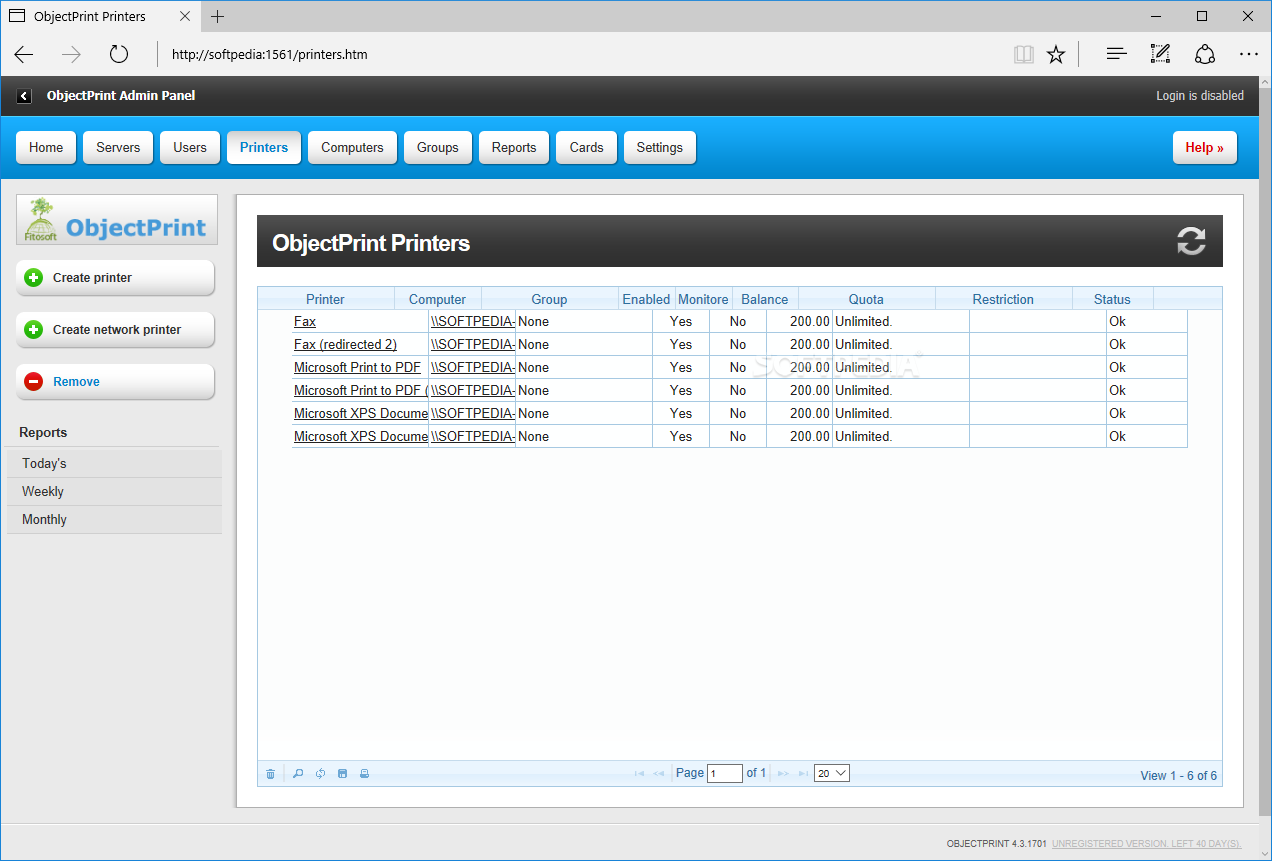
Task: Sort by the Restriction column header
Action: 1003,299
